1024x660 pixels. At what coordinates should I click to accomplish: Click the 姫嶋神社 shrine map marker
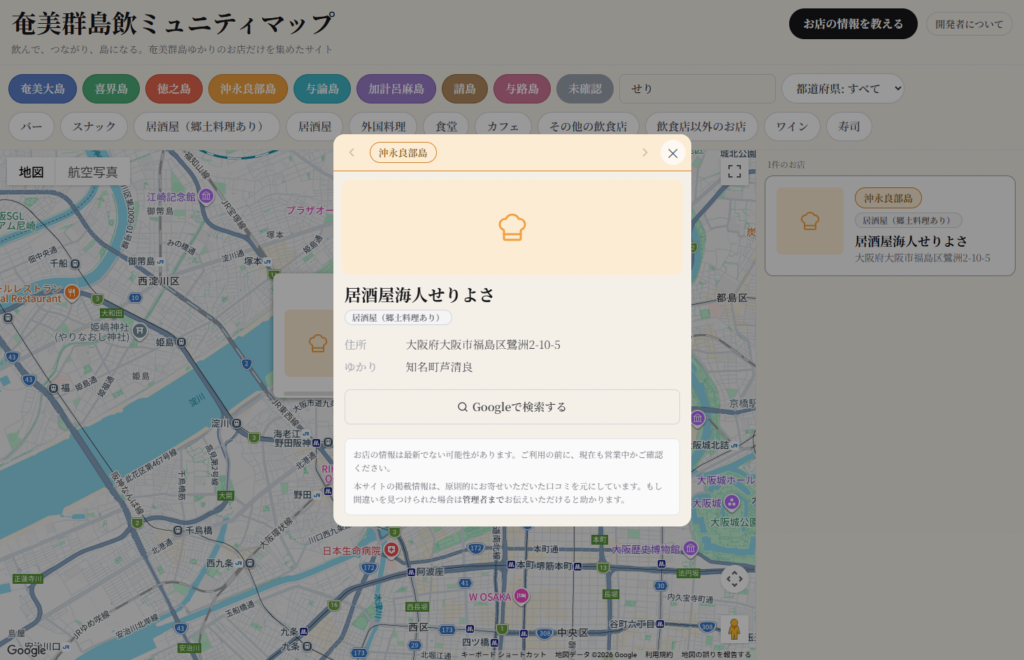(x=140, y=331)
